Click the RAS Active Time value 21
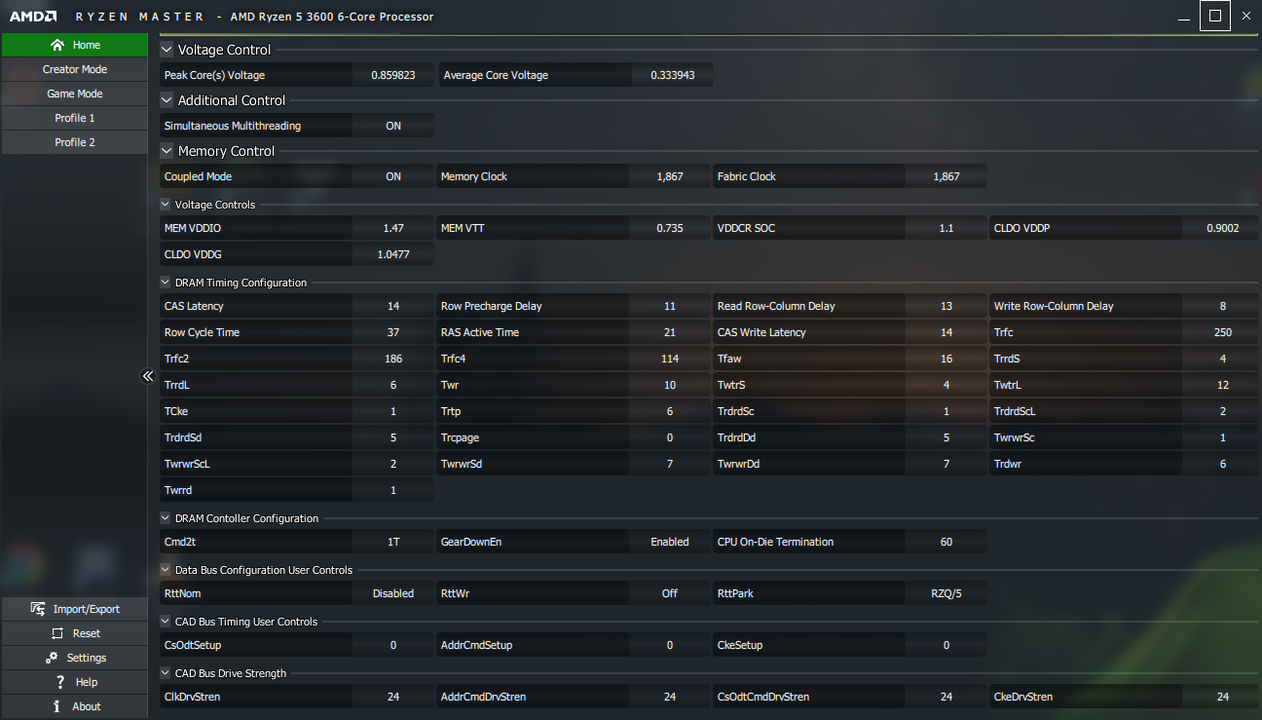Screen dimensions: 1262x720 click(x=670, y=332)
